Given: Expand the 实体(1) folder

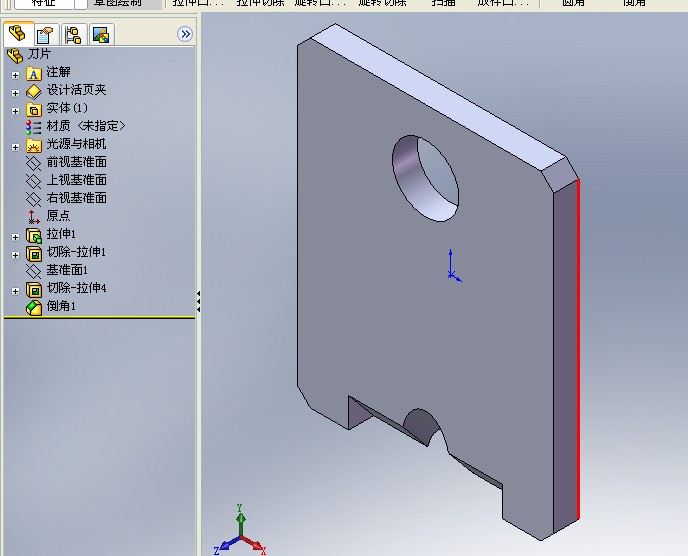Looking at the screenshot, I should click(15, 111).
